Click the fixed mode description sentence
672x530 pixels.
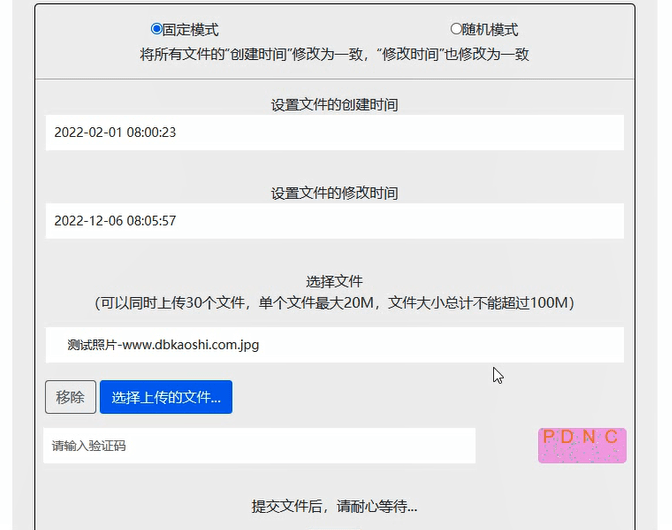(335, 54)
